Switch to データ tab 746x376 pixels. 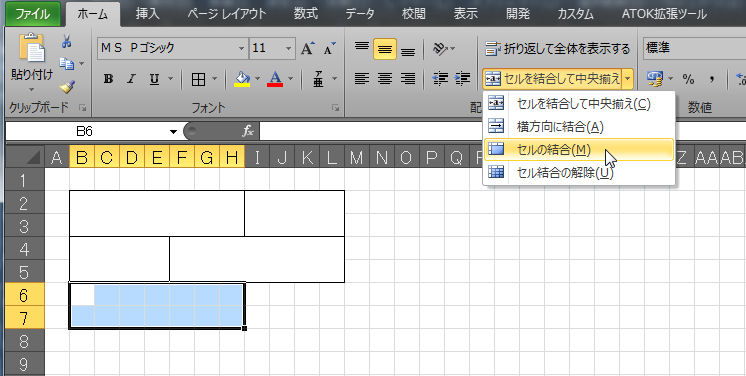(x=360, y=14)
